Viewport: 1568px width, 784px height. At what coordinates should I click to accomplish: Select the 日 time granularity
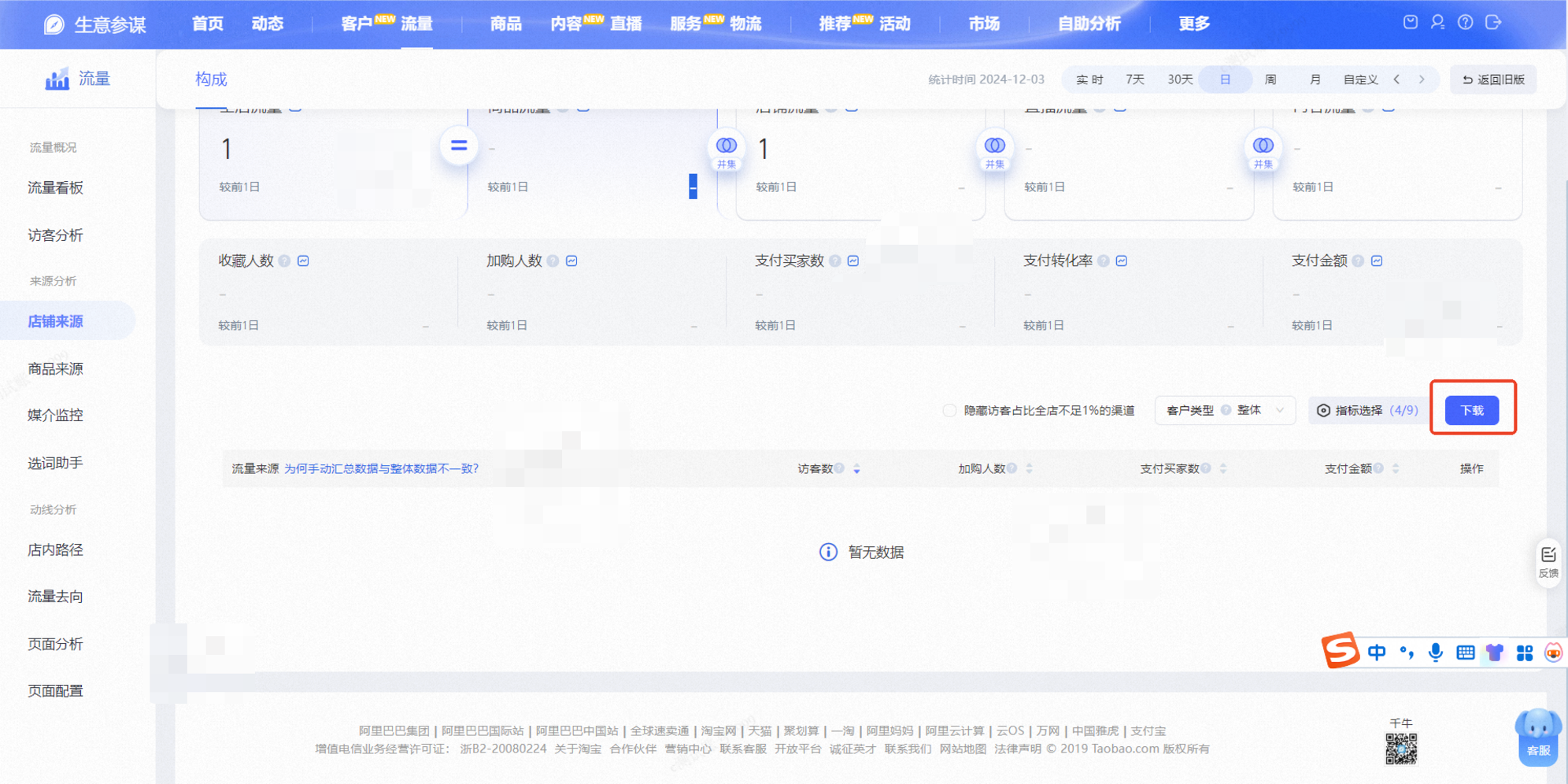(x=1226, y=80)
